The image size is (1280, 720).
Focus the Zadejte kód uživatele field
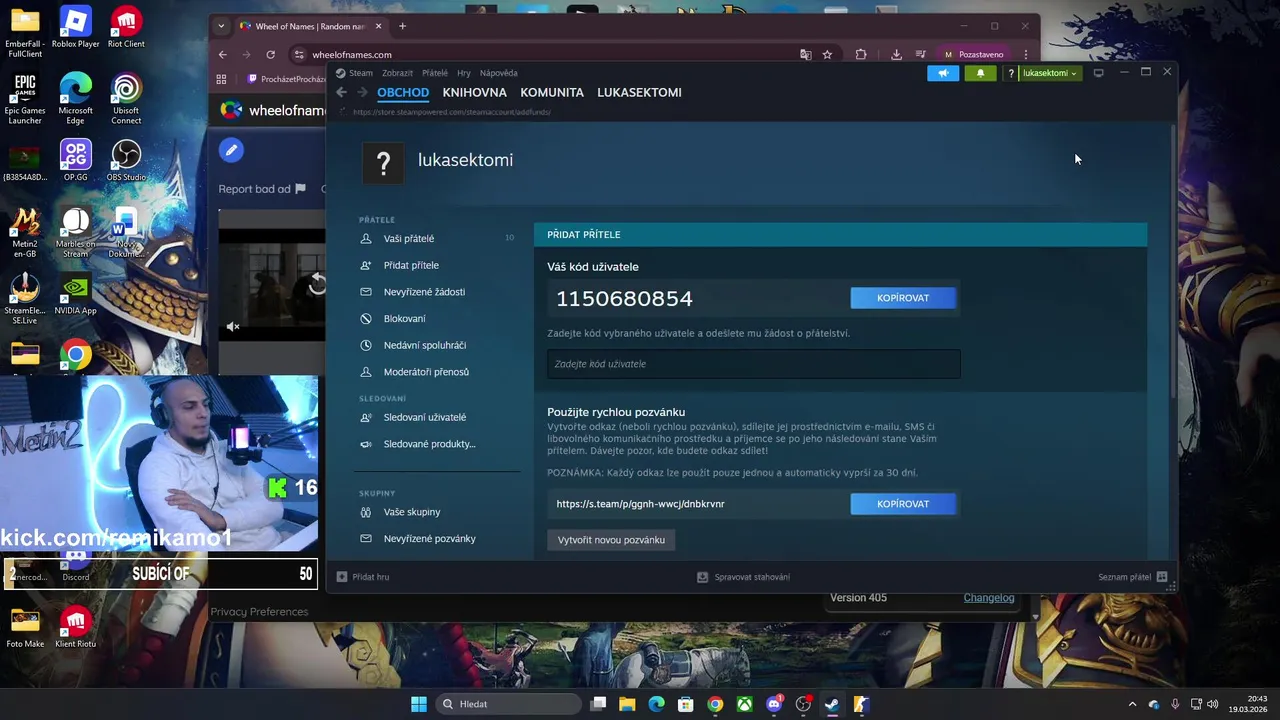point(753,364)
